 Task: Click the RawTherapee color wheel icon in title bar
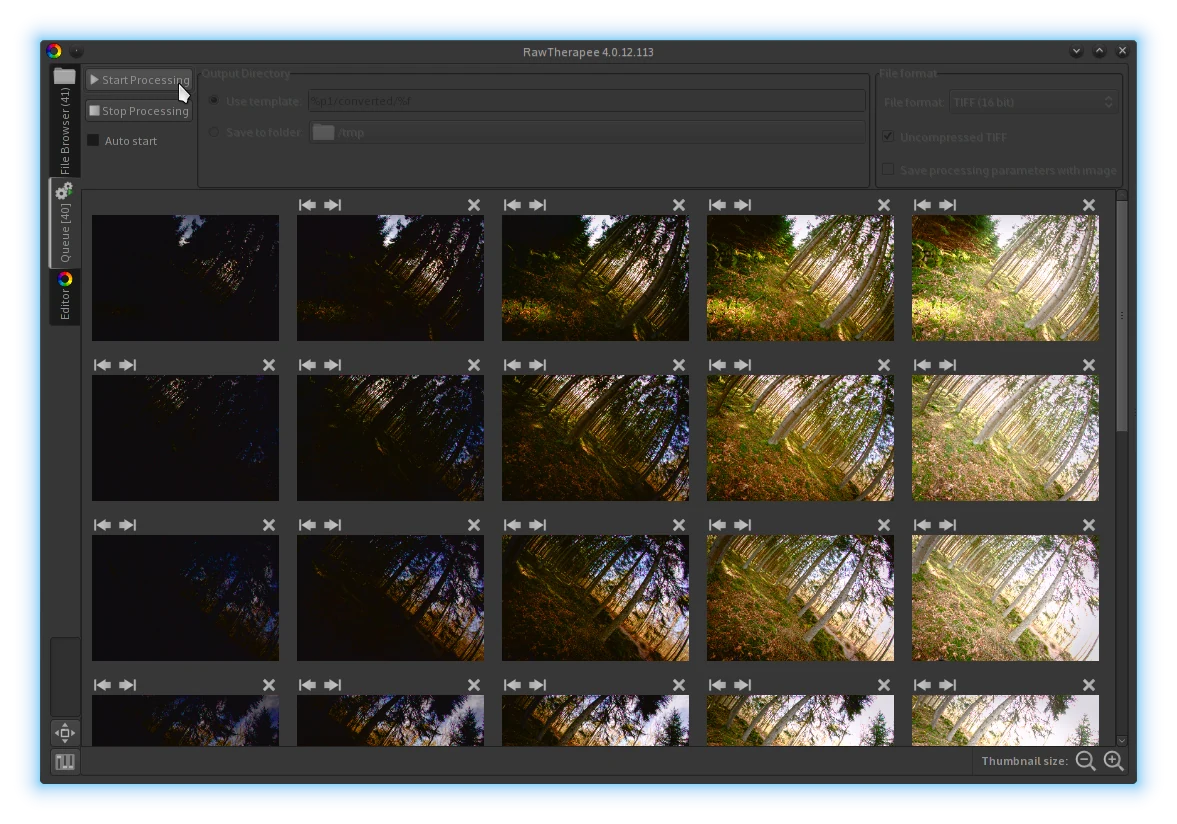(x=54, y=51)
